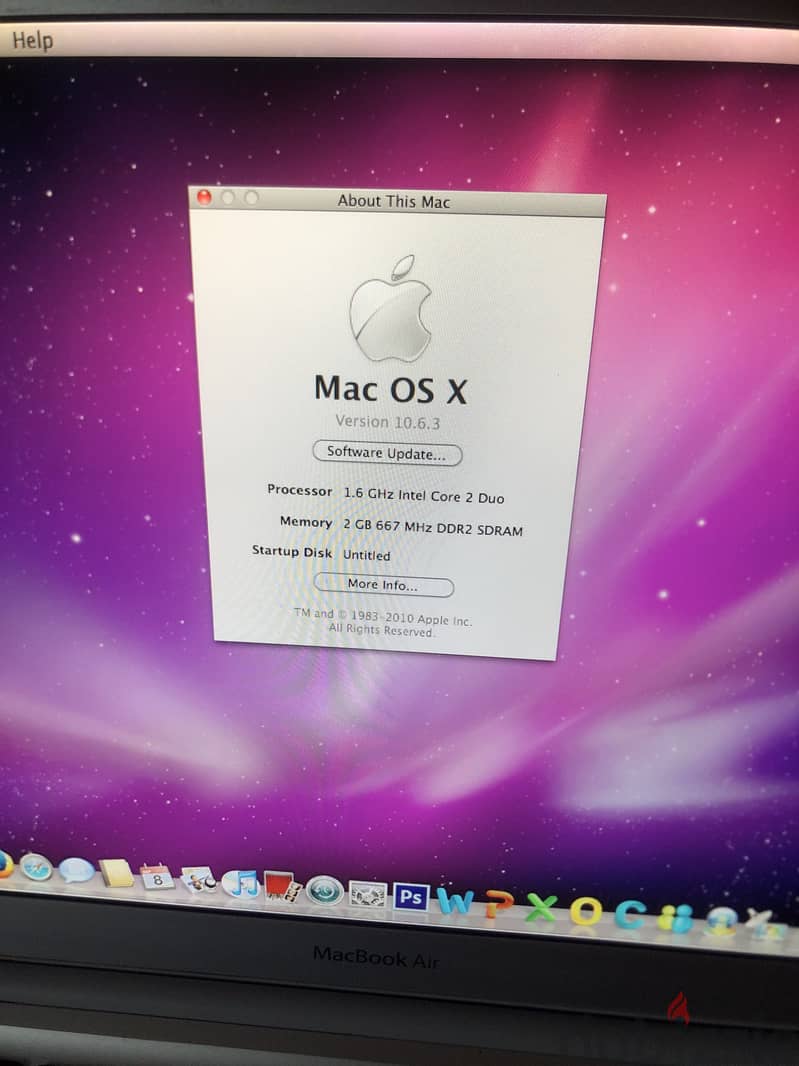Open the yellow Stickies notes icon
Screen dimensions: 799x1066
(x=117, y=874)
